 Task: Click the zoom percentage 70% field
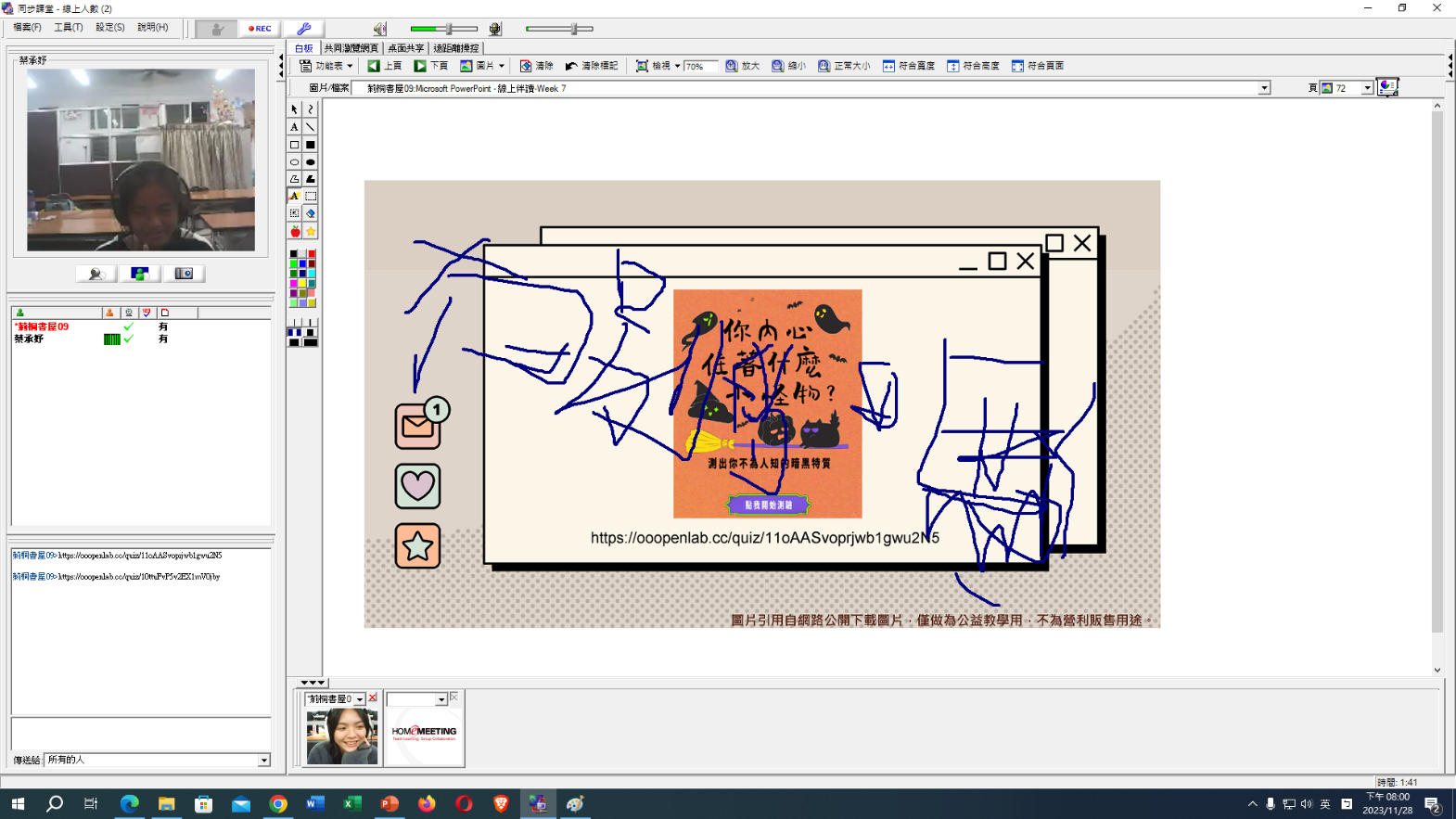pyautogui.click(x=701, y=66)
